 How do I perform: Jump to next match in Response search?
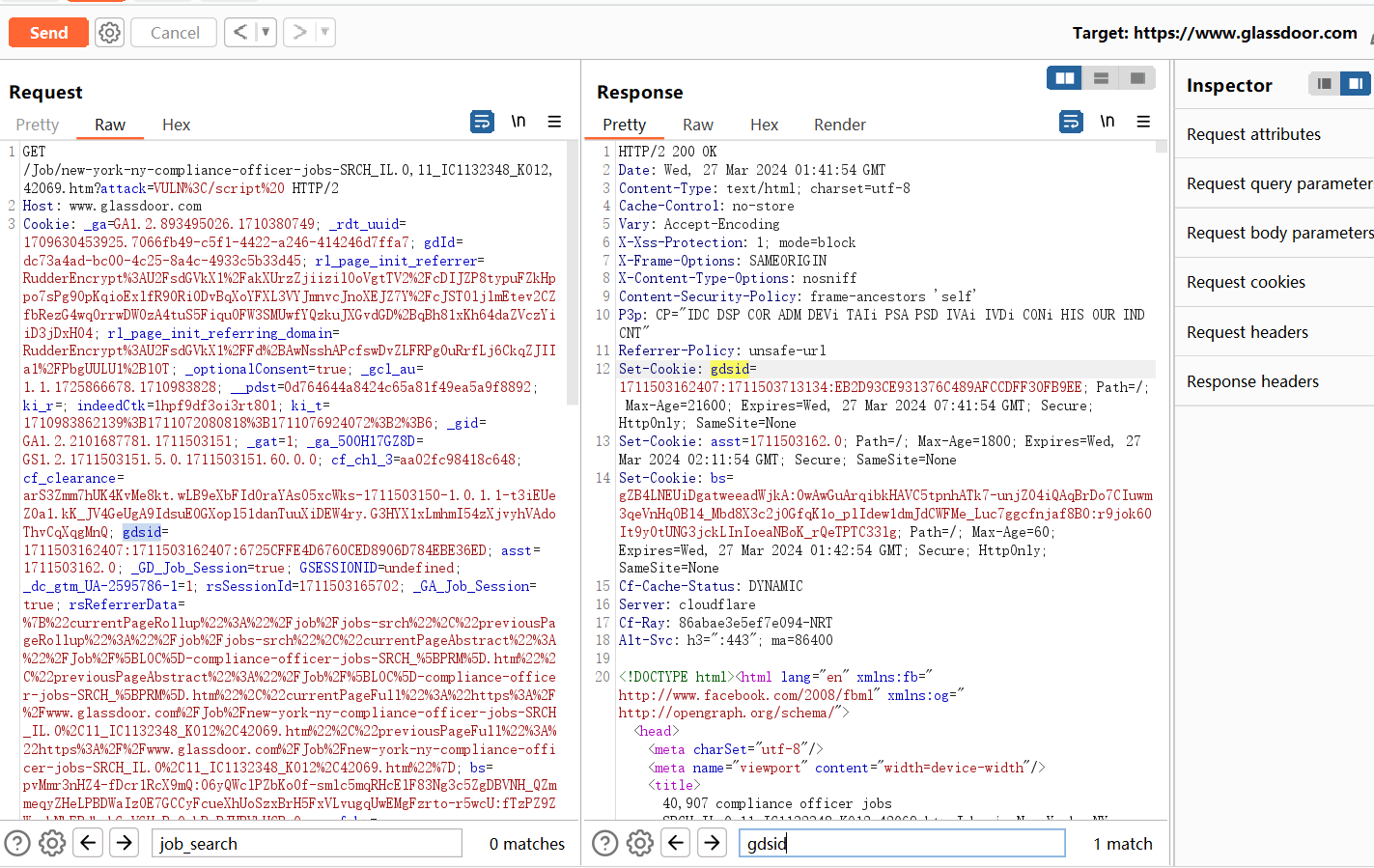pyautogui.click(x=712, y=843)
